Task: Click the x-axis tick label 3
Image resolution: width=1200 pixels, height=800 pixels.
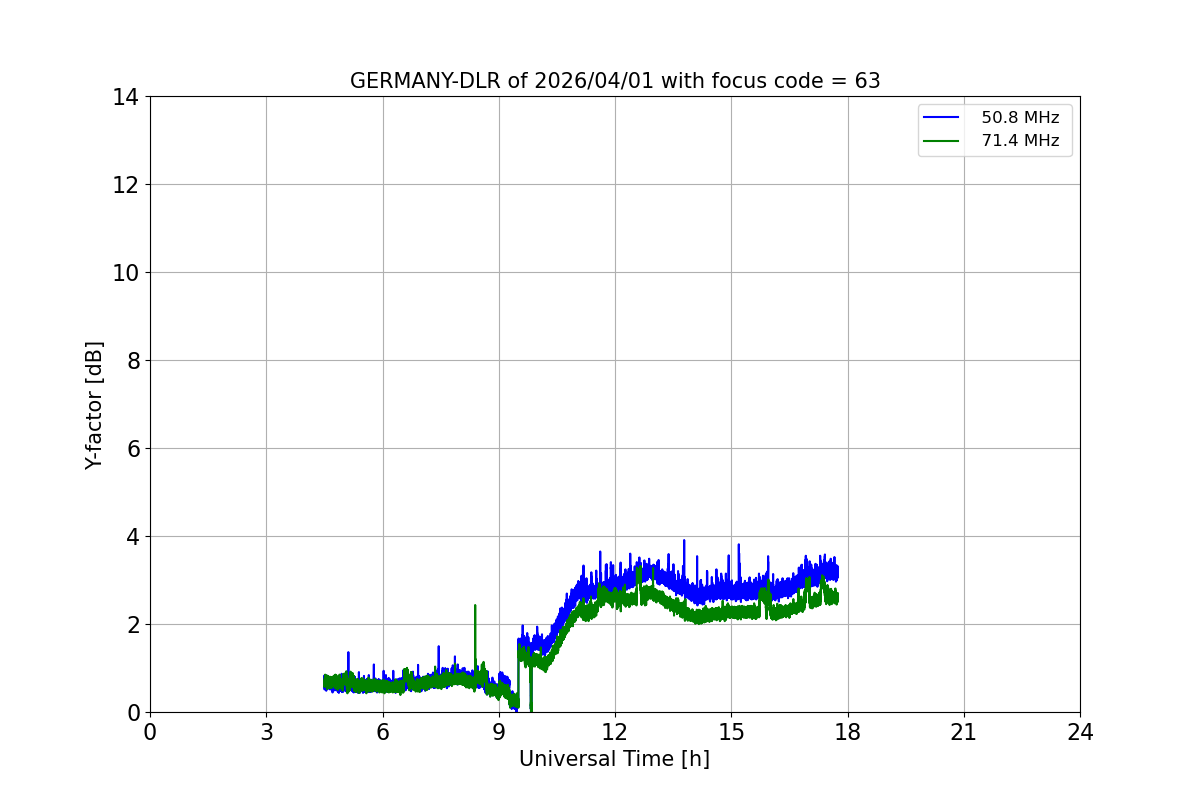Action: pyautogui.click(x=266, y=732)
